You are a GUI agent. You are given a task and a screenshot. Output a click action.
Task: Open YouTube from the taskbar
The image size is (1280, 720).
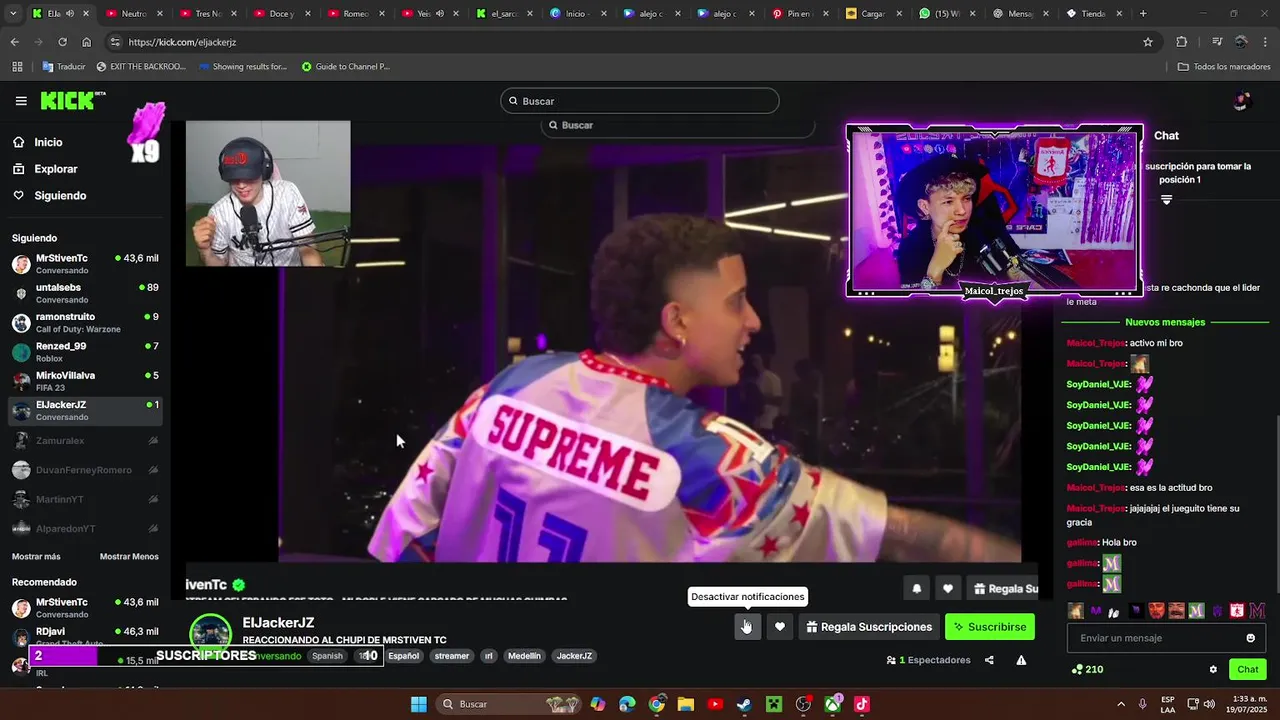point(715,704)
